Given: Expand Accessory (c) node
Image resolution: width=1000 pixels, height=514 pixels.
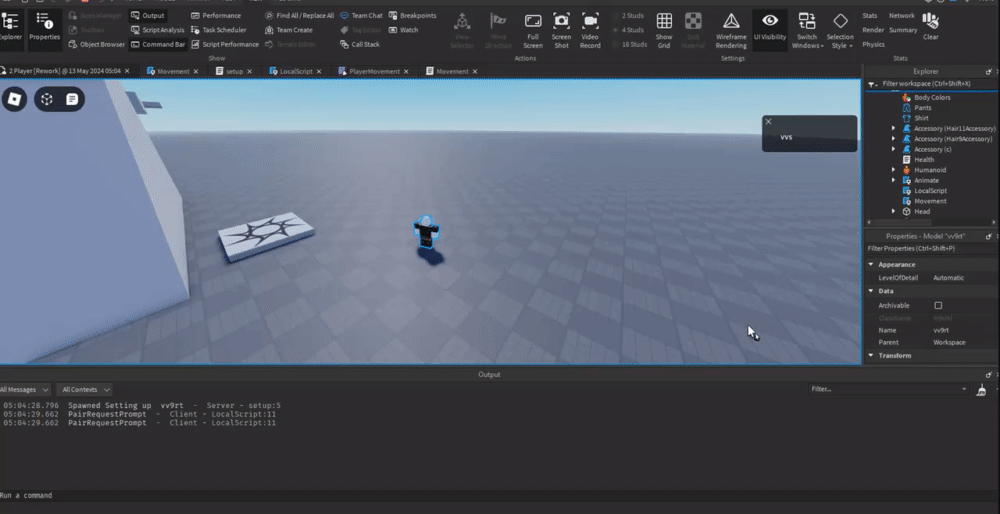Looking at the screenshot, I should 893,149.
